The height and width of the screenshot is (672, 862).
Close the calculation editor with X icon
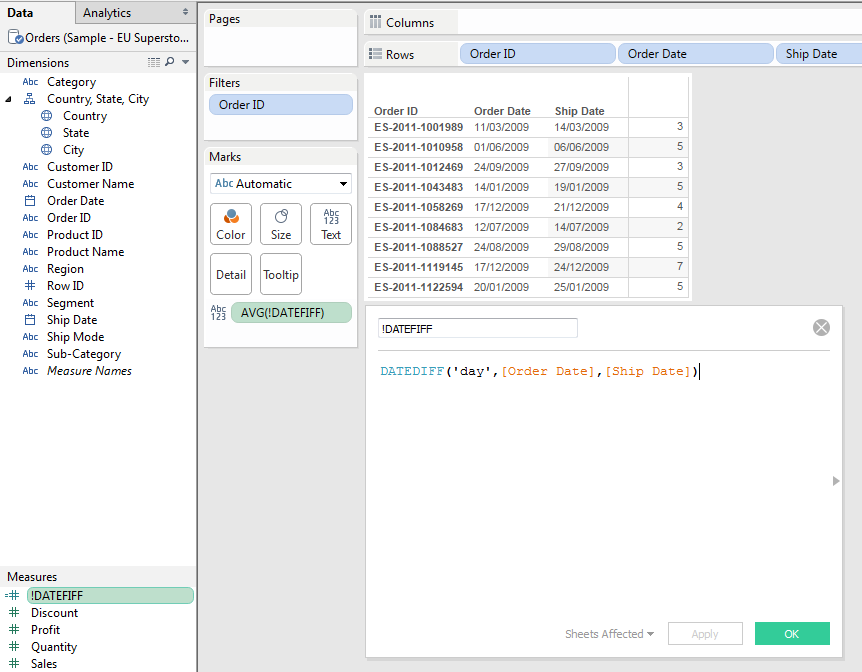coord(821,328)
